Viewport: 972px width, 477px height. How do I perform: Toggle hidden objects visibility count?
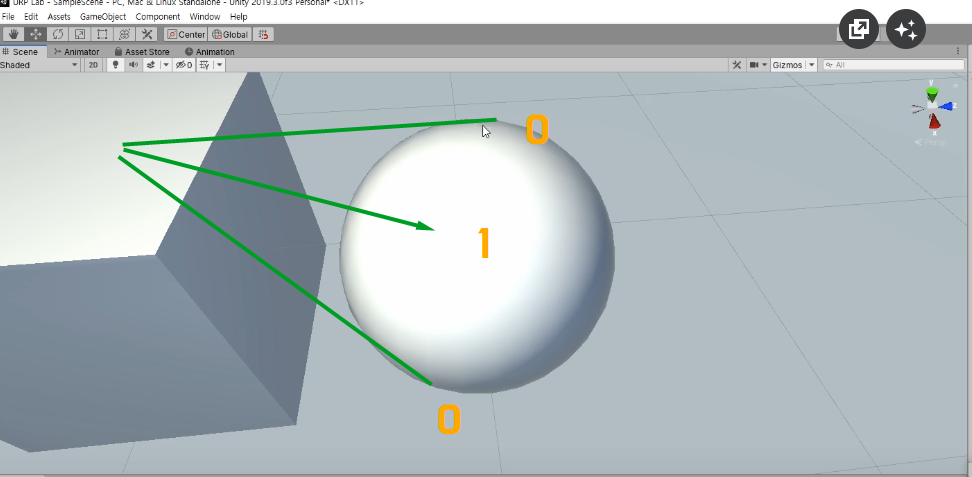pyautogui.click(x=183, y=65)
